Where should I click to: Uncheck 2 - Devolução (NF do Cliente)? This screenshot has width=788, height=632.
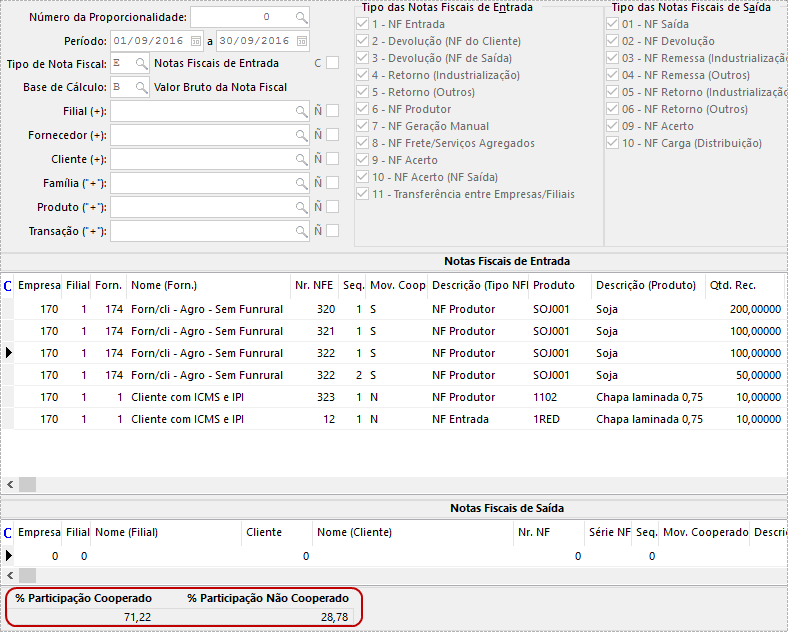[x=362, y=41]
